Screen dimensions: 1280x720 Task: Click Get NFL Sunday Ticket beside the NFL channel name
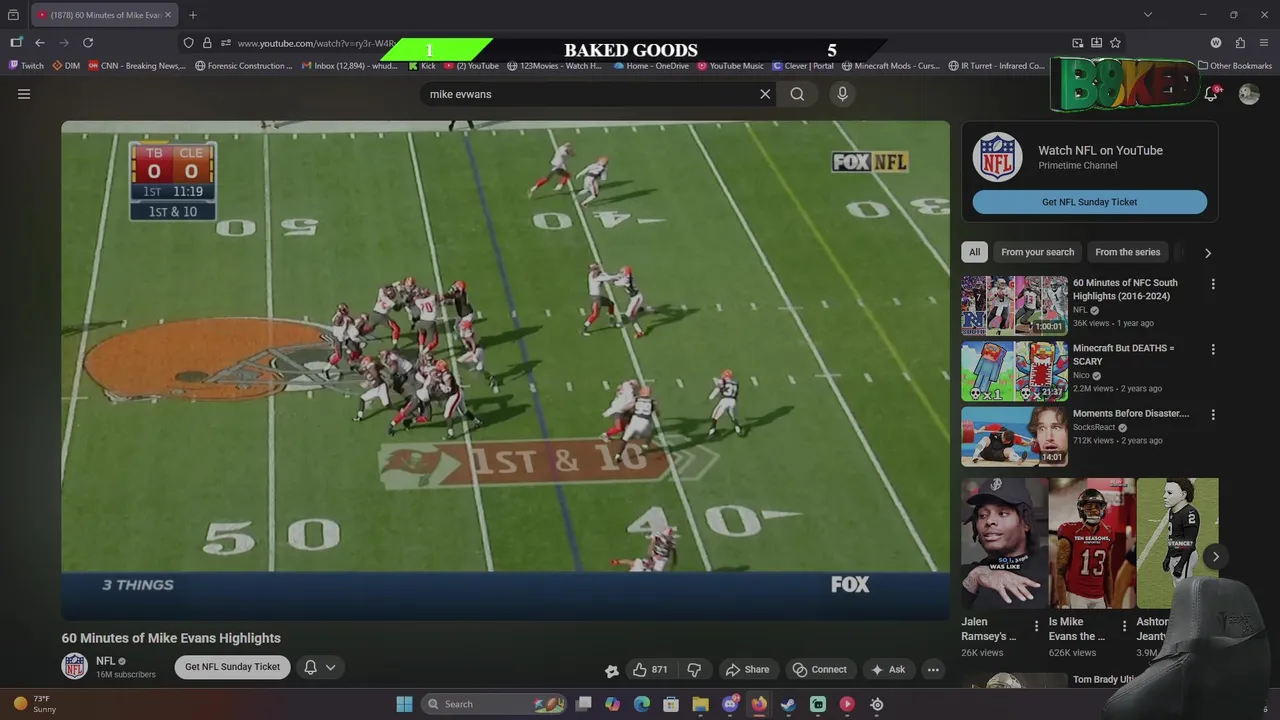pos(232,667)
